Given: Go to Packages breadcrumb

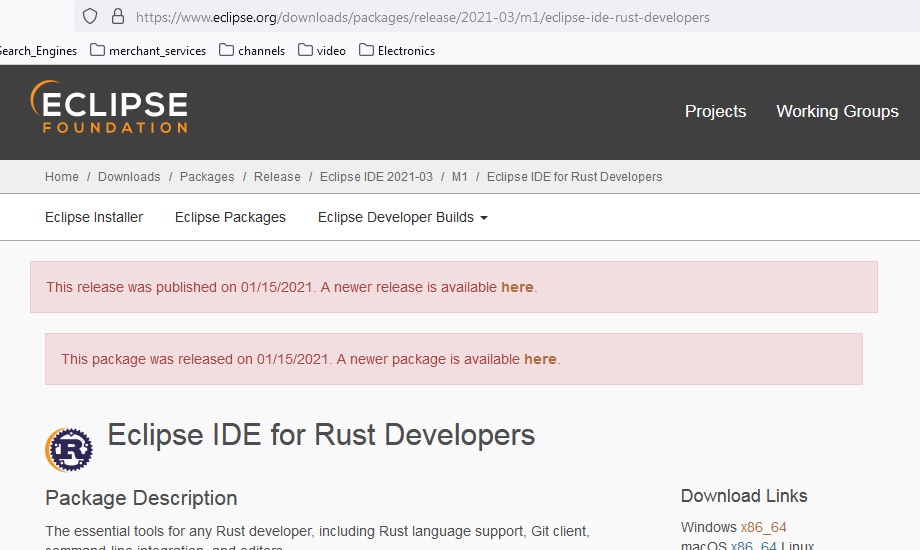Looking at the screenshot, I should click(207, 177).
